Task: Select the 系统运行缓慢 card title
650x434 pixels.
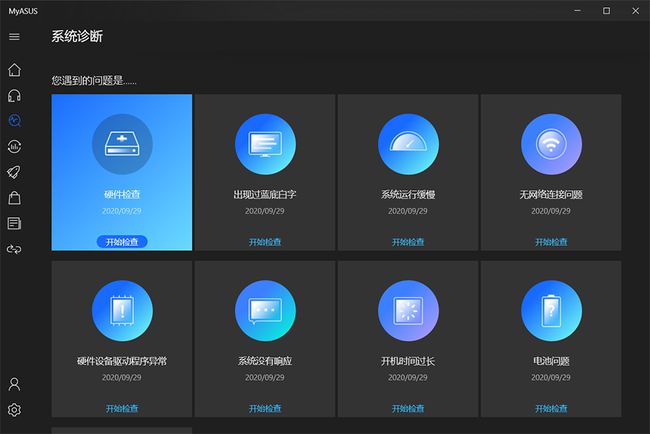Action: 408,194
